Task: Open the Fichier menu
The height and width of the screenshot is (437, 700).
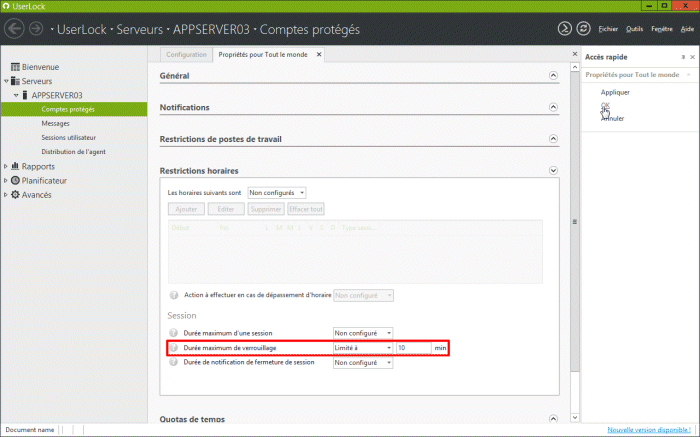Action: (608, 29)
